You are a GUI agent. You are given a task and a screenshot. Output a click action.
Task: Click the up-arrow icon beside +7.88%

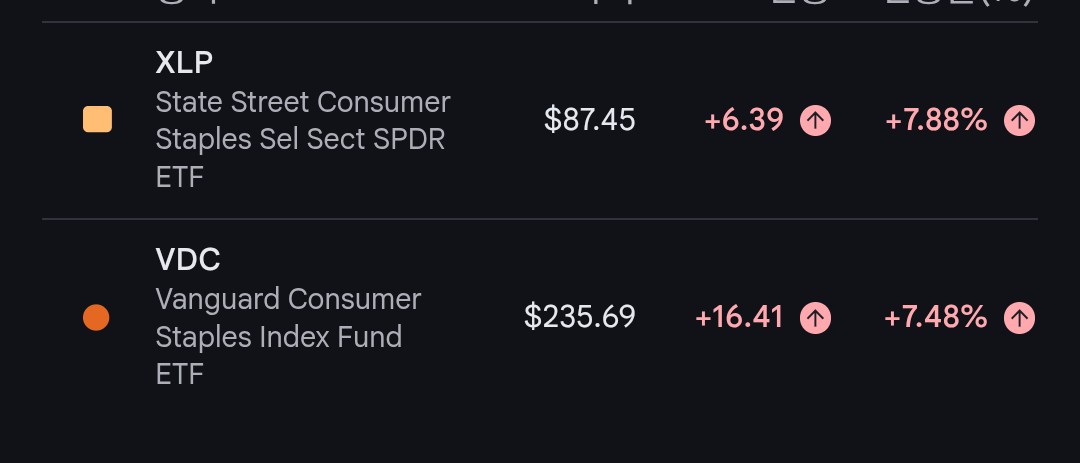pos(1019,121)
